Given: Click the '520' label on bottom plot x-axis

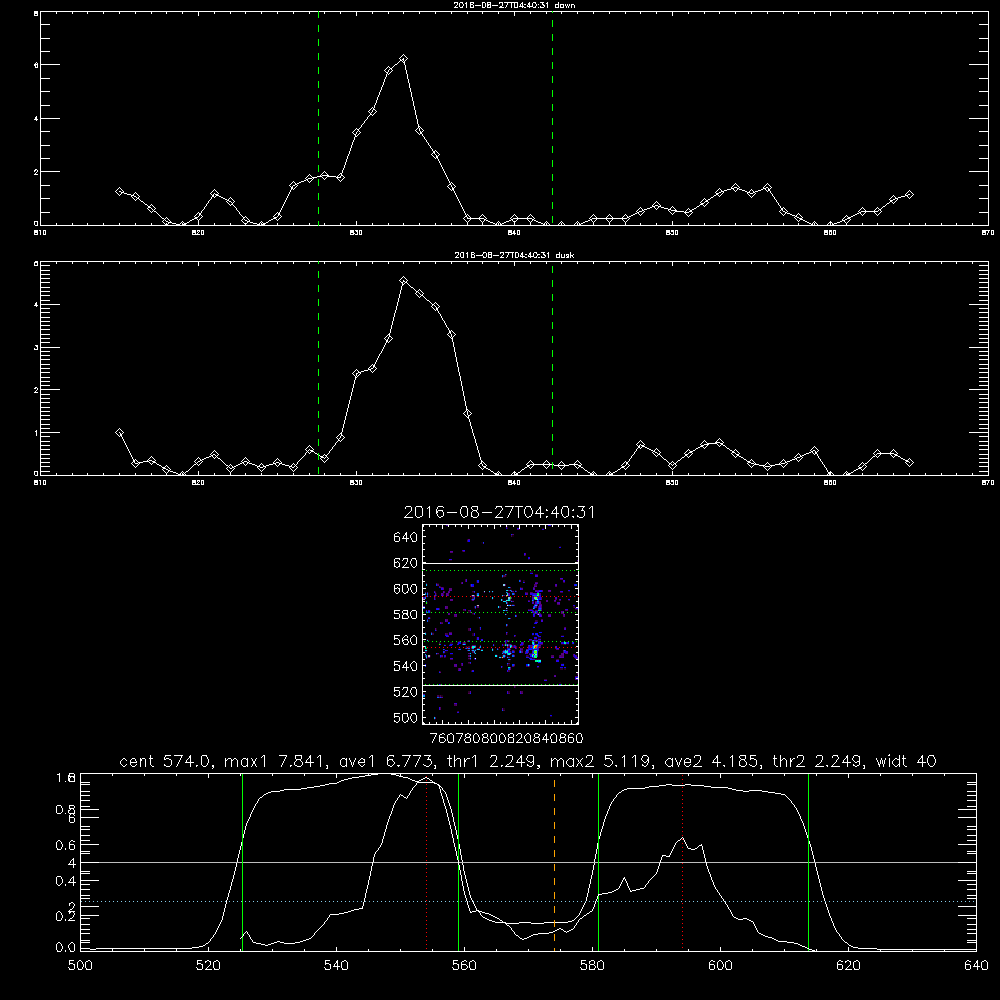Looking at the screenshot, I should pyautogui.click(x=208, y=966).
